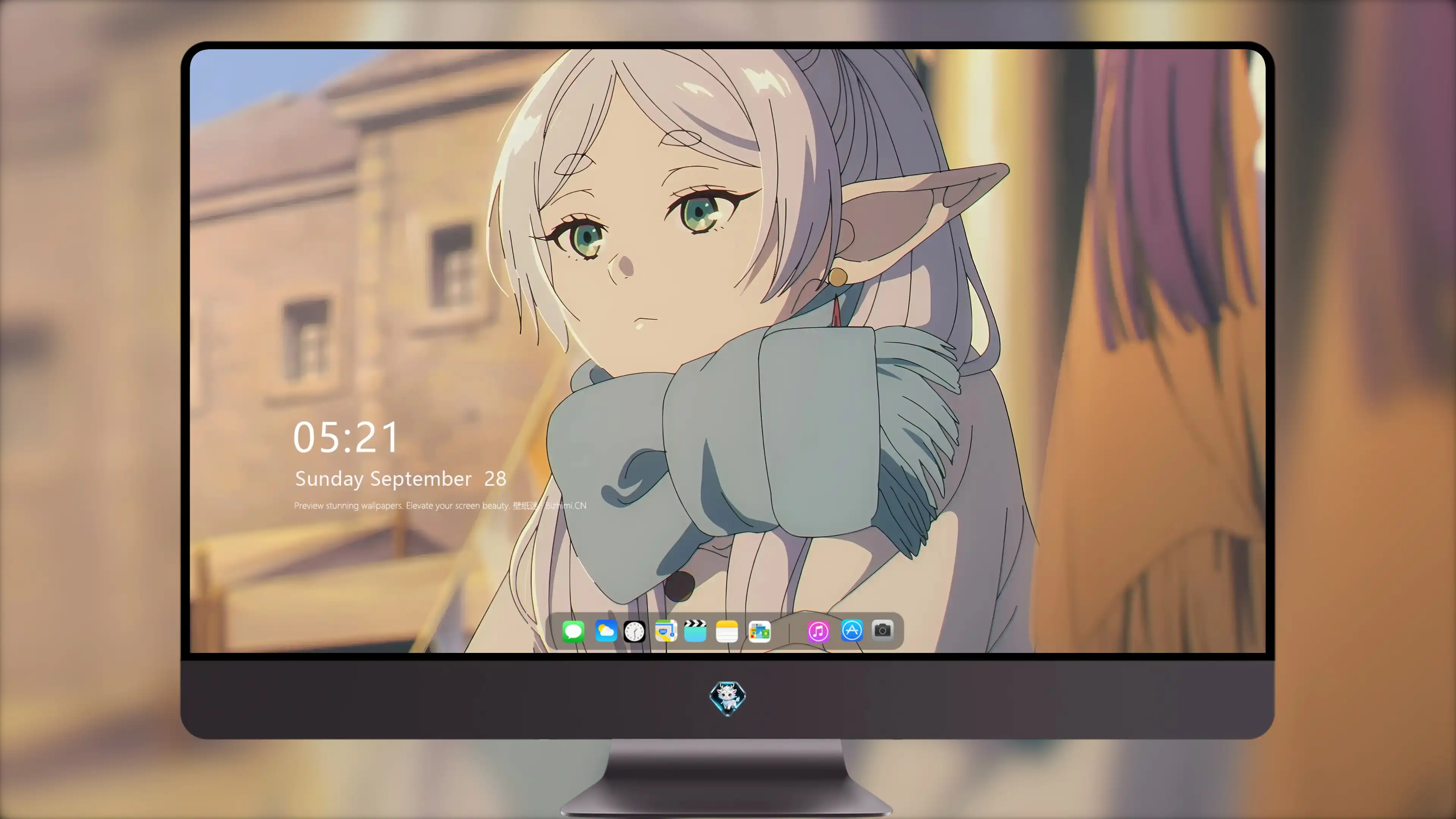The width and height of the screenshot is (1456, 819).
Task: Open the Clock app in the dock
Action: [x=634, y=631]
